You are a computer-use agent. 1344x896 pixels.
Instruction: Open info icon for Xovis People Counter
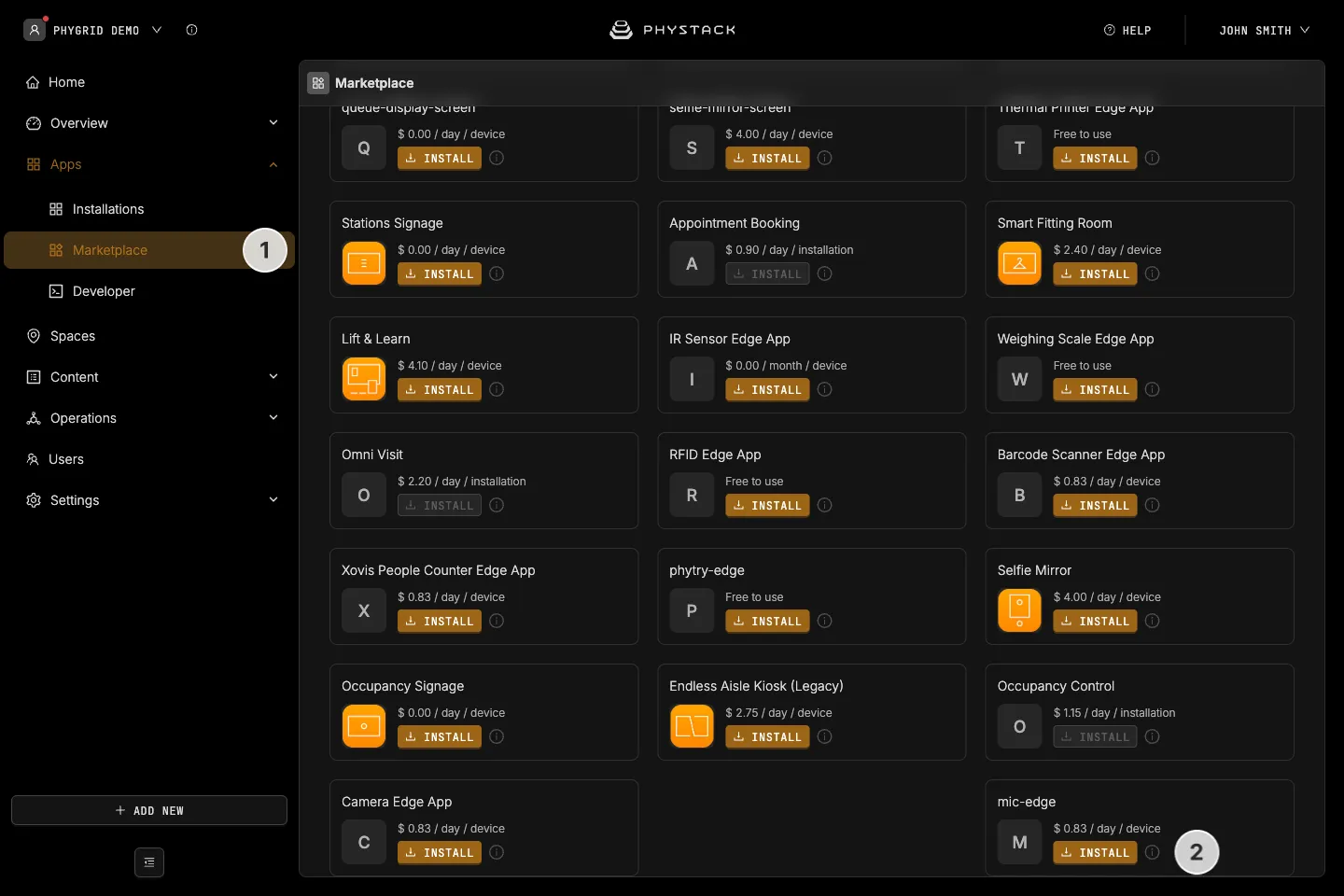[x=497, y=621]
